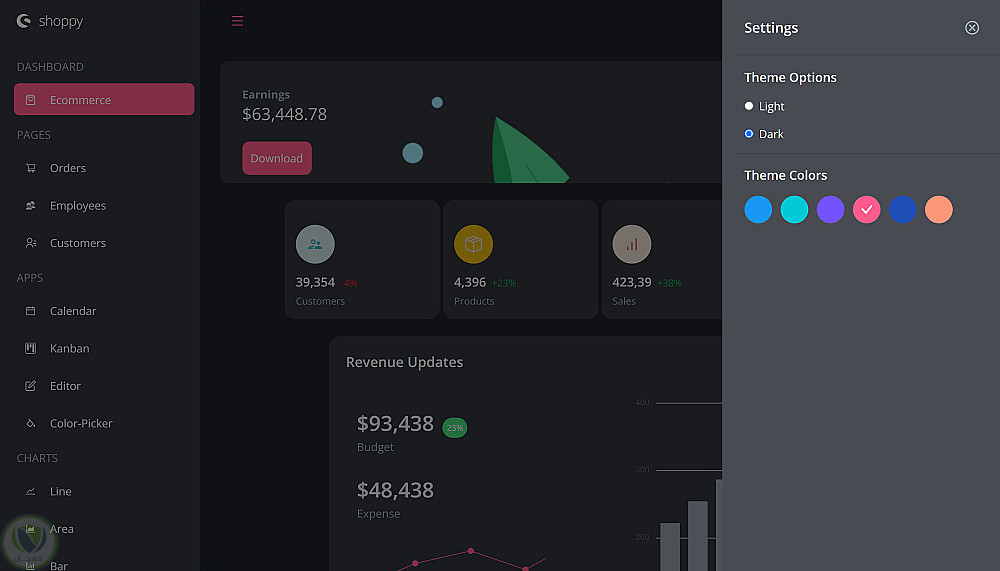
Task: Click the shoppy logo icon
Action: (24, 21)
